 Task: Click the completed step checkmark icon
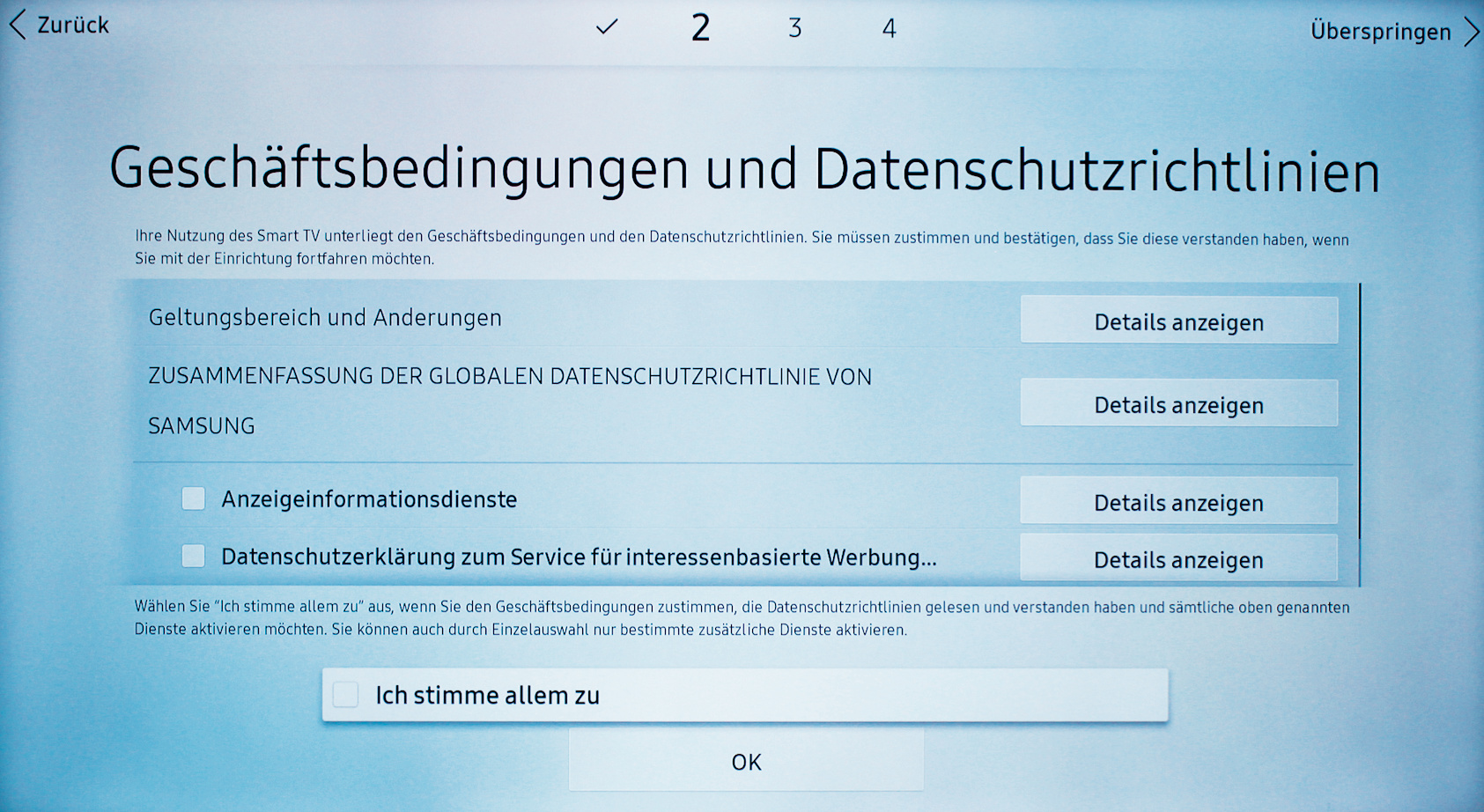[607, 27]
